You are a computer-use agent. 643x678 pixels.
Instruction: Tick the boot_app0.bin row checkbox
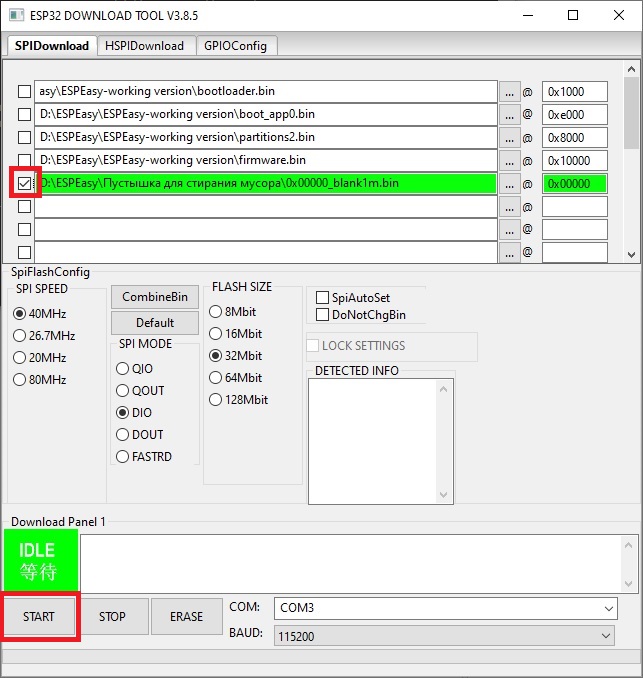tap(24, 115)
